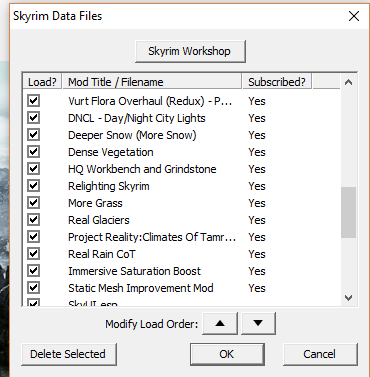Screen dimensions: 370x377
Task: Click the Subscribed? column header
Action: (x=277, y=82)
